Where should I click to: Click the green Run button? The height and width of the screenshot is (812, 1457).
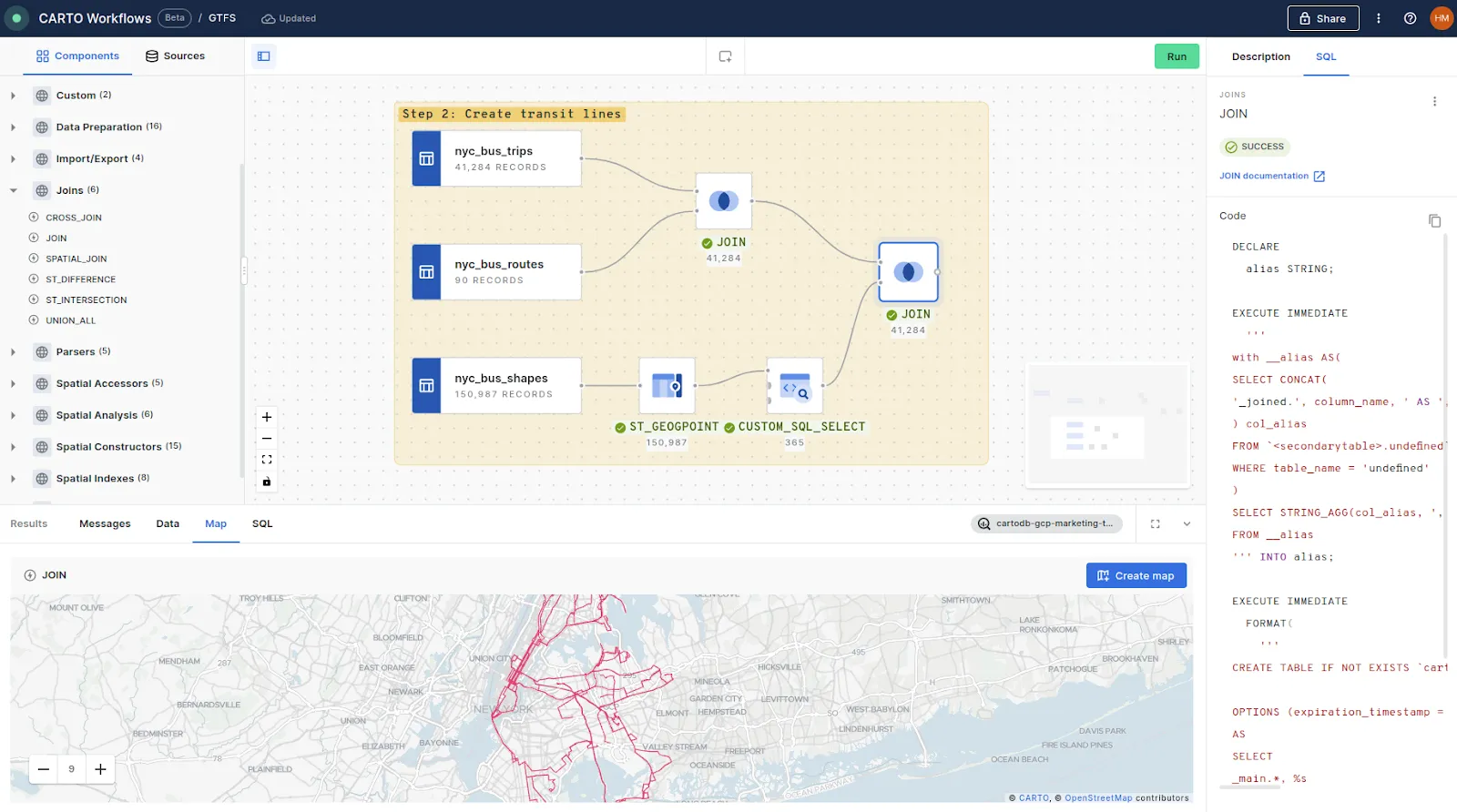(x=1177, y=56)
